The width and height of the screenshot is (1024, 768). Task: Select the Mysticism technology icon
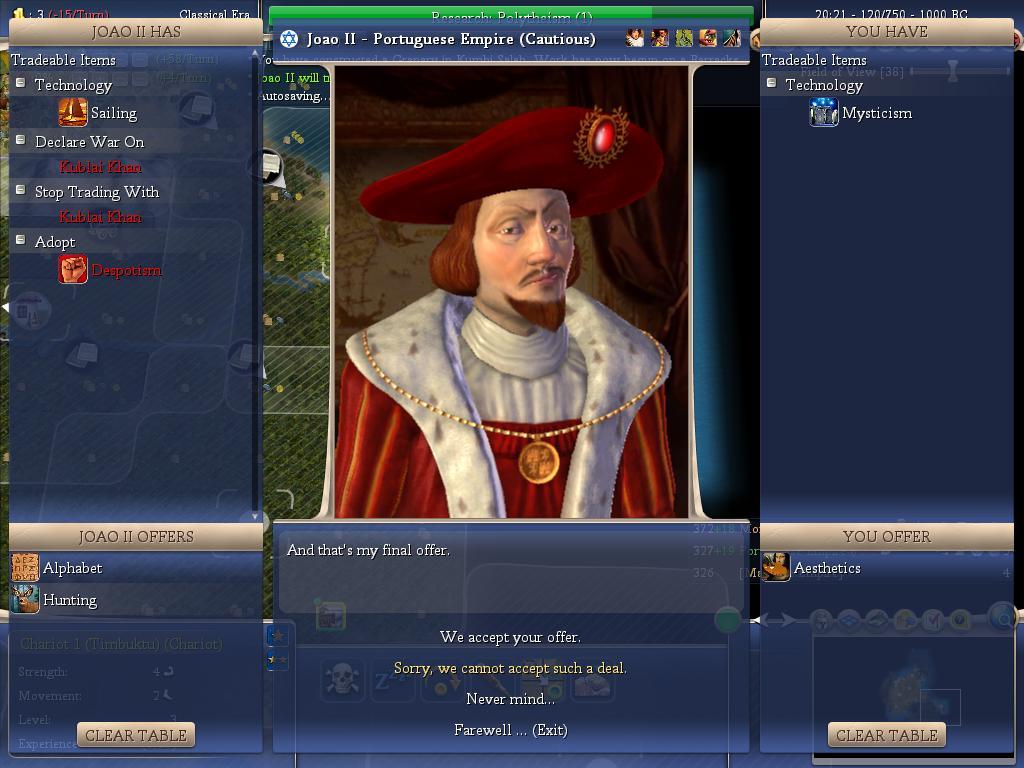point(824,112)
